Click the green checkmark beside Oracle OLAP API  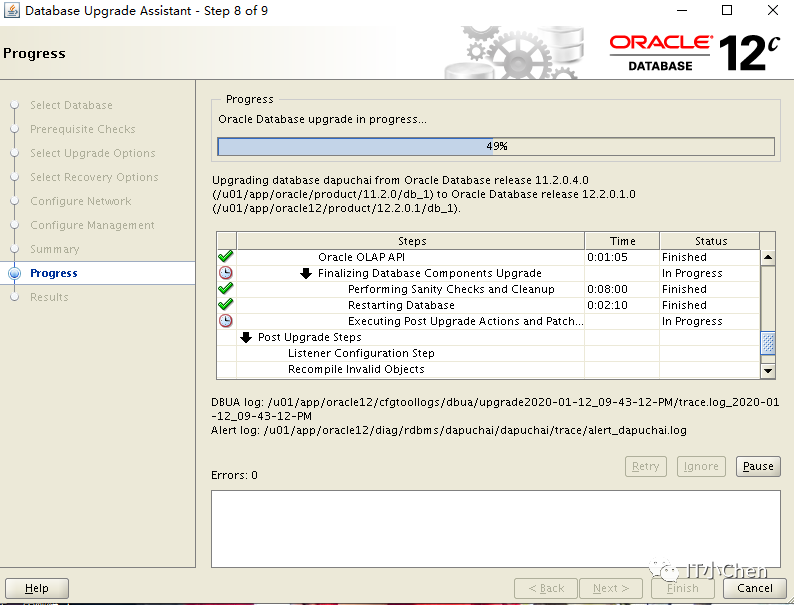click(225, 257)
